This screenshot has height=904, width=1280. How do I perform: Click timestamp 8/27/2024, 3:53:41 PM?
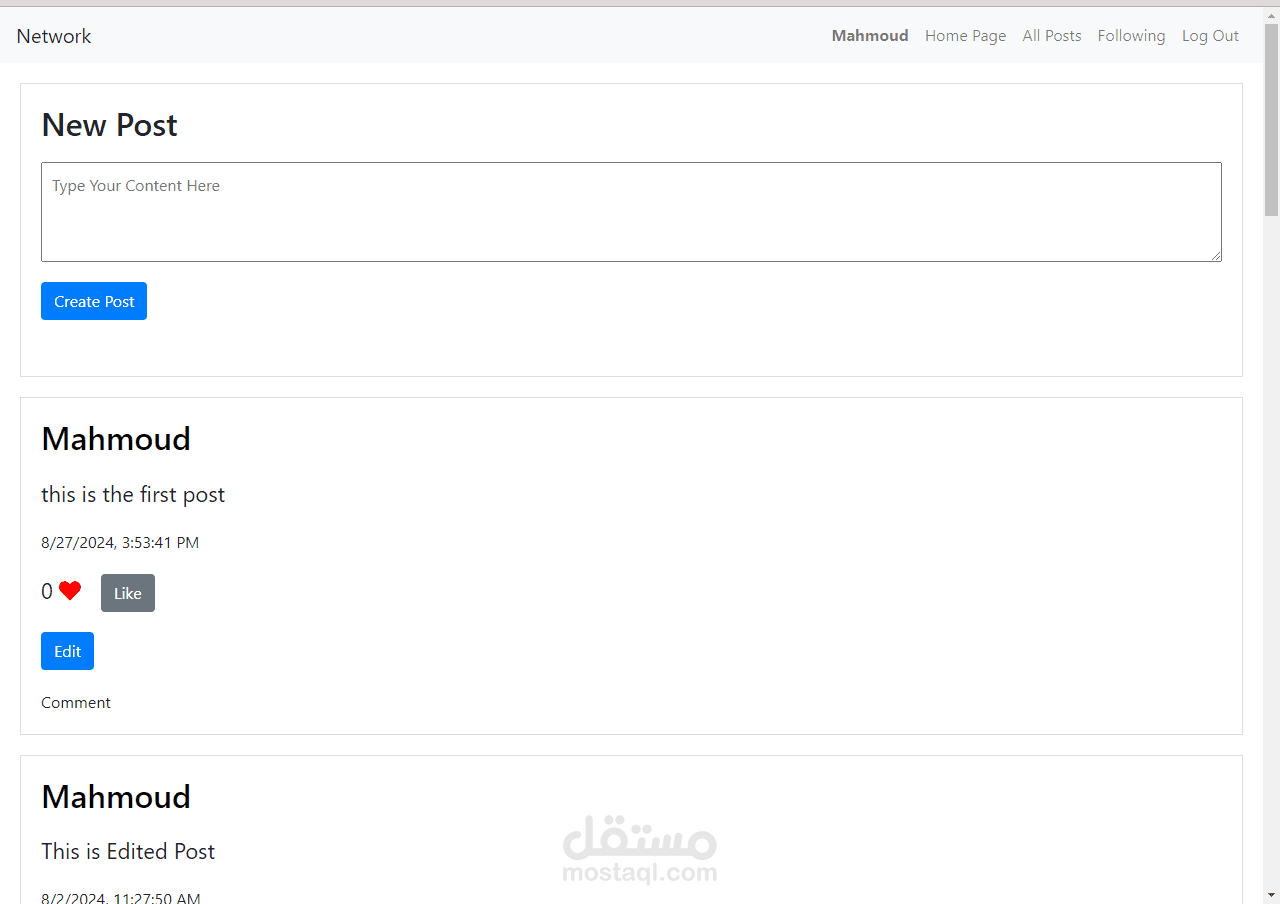(x=120, y=543)
